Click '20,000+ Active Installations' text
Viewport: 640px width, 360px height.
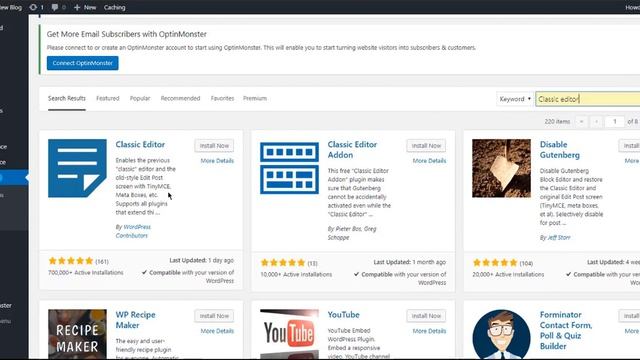(x=508, y=275)
